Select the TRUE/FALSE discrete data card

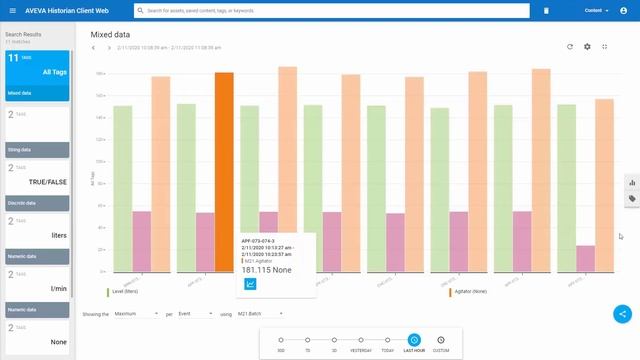[37, 185]
